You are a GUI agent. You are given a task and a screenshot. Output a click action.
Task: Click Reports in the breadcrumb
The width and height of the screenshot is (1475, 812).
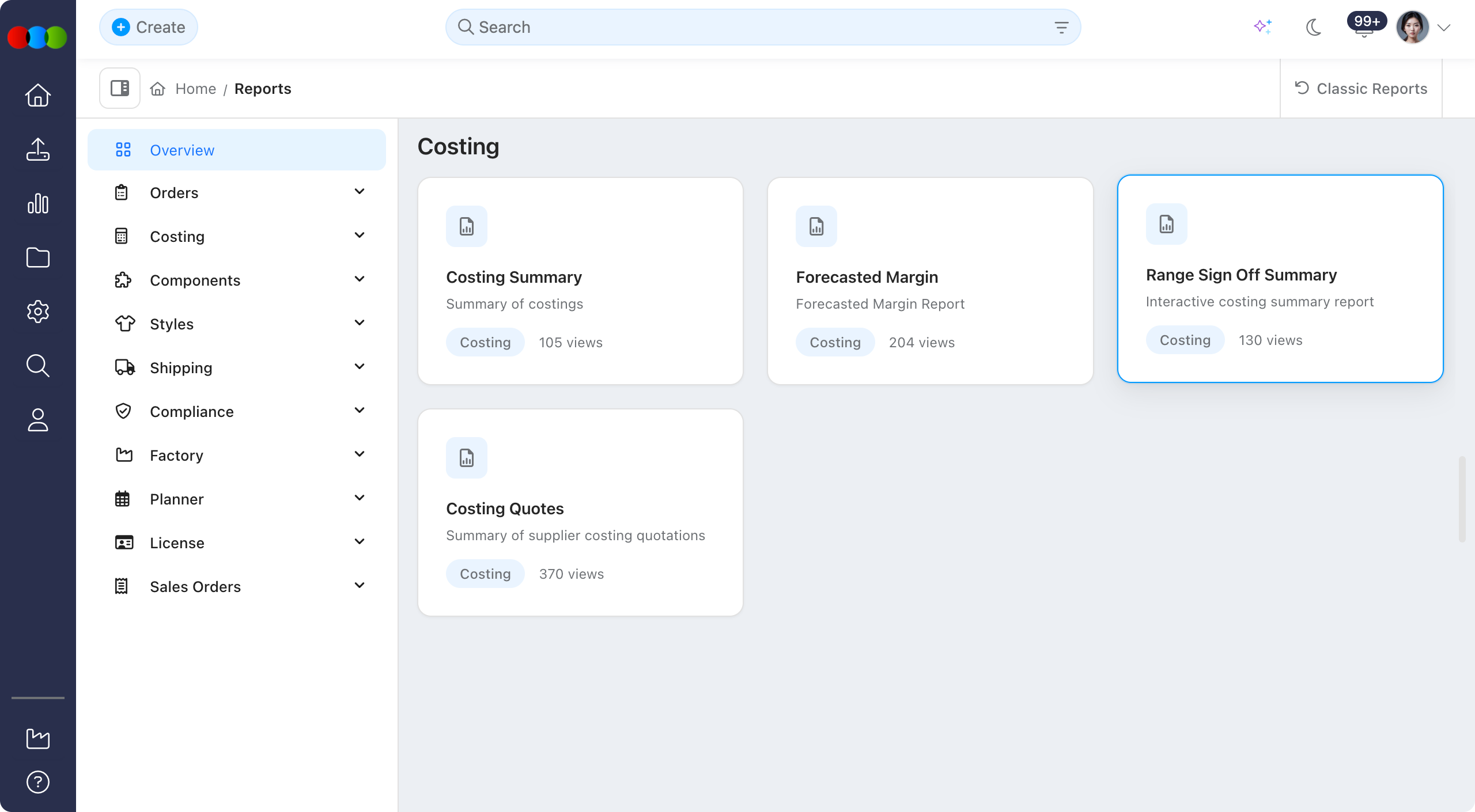(x=263, y=89)
